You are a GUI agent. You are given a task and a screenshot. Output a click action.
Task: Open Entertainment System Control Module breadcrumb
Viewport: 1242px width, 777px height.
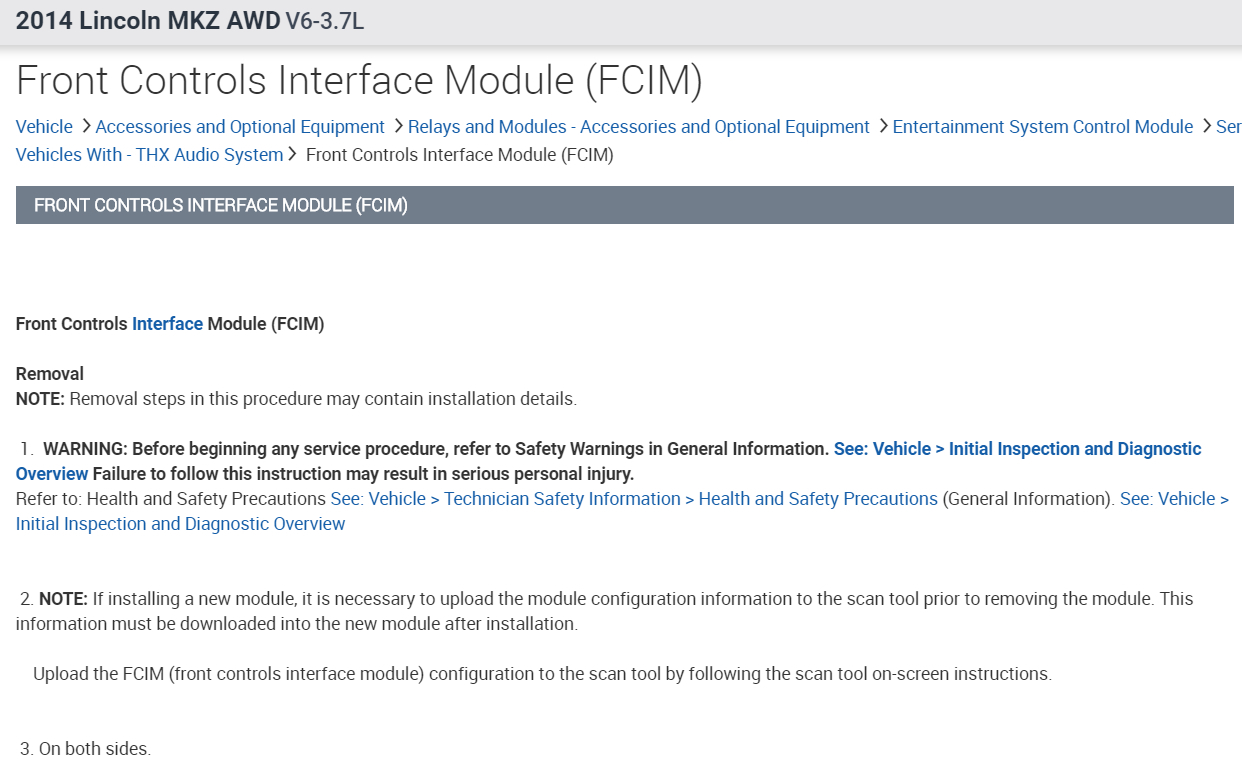click(1042, 127)
